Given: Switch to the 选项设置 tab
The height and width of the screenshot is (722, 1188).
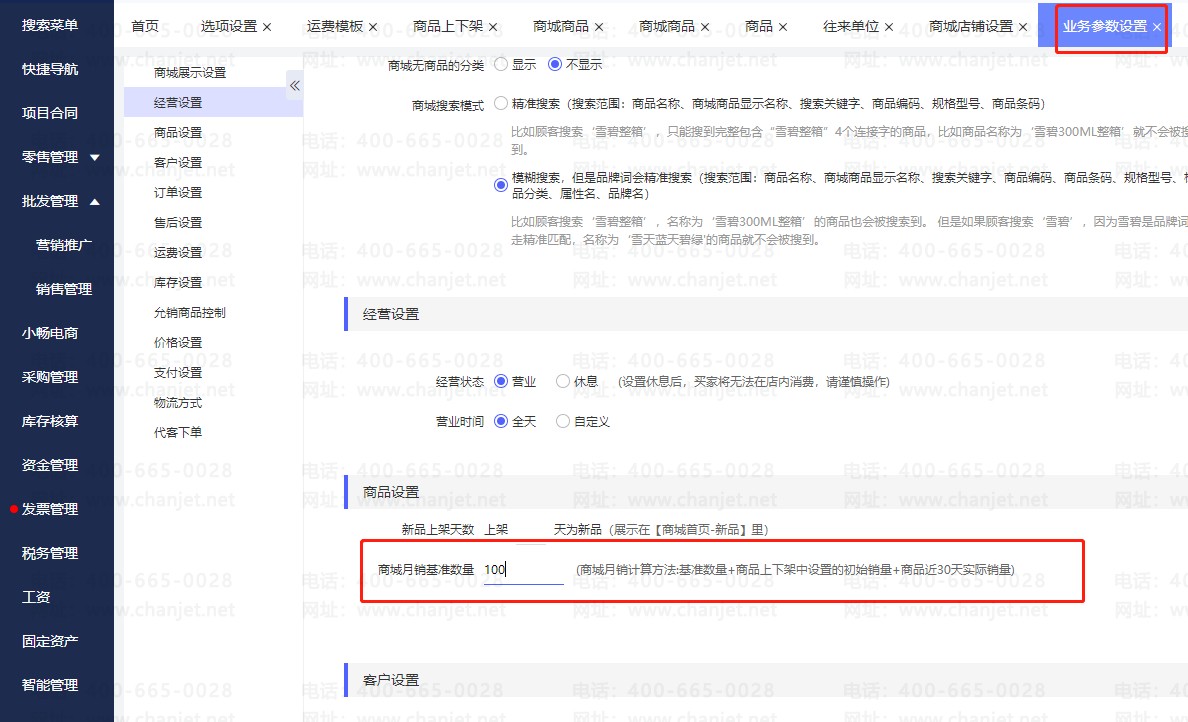Looking at the screenshot, I should coord(229,27).
